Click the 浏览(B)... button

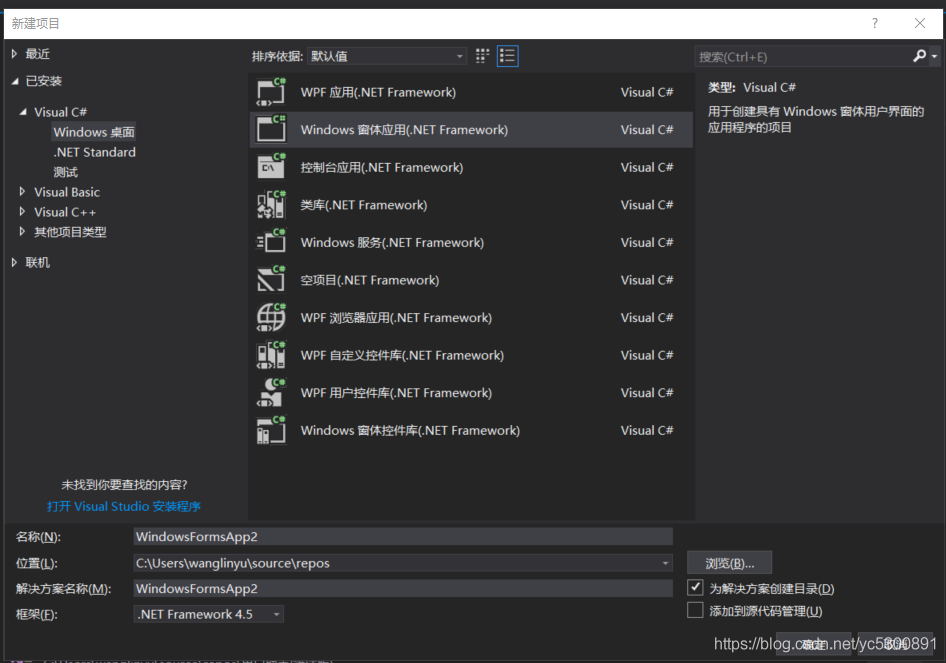point(729,563)
